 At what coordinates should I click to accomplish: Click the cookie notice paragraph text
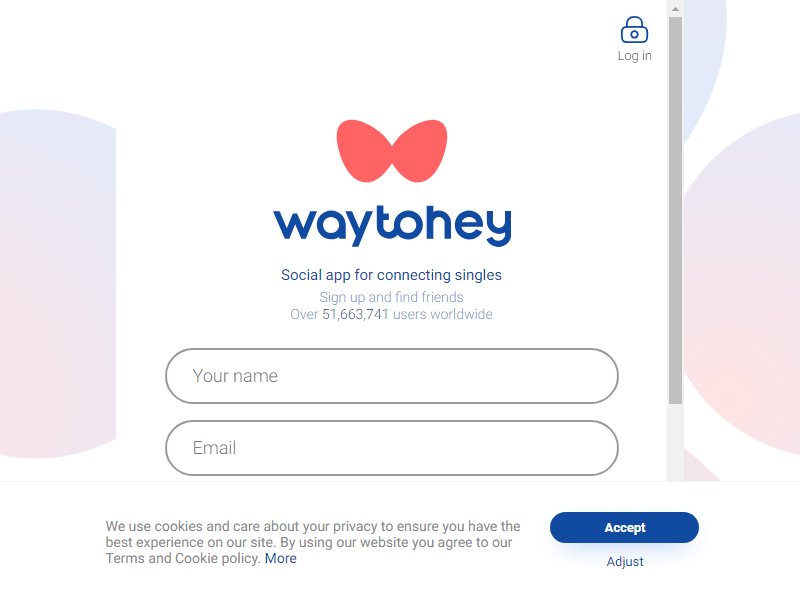click(x=313, y=542)
